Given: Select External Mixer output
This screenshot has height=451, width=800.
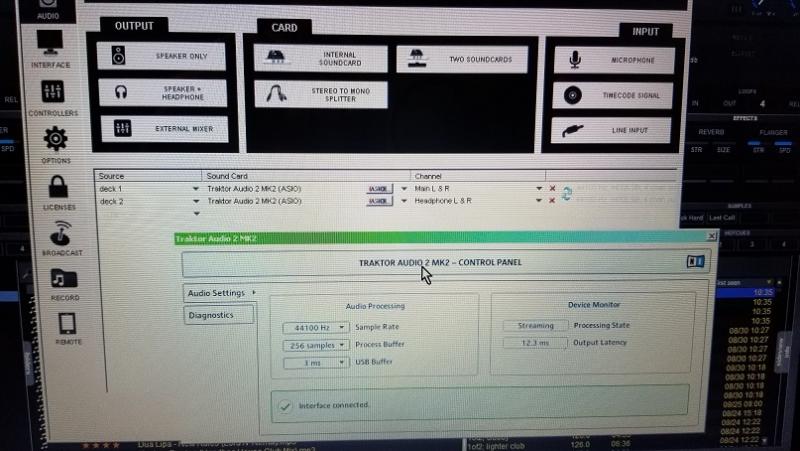Looking at the screenshot, I should [x=164, y=129].
